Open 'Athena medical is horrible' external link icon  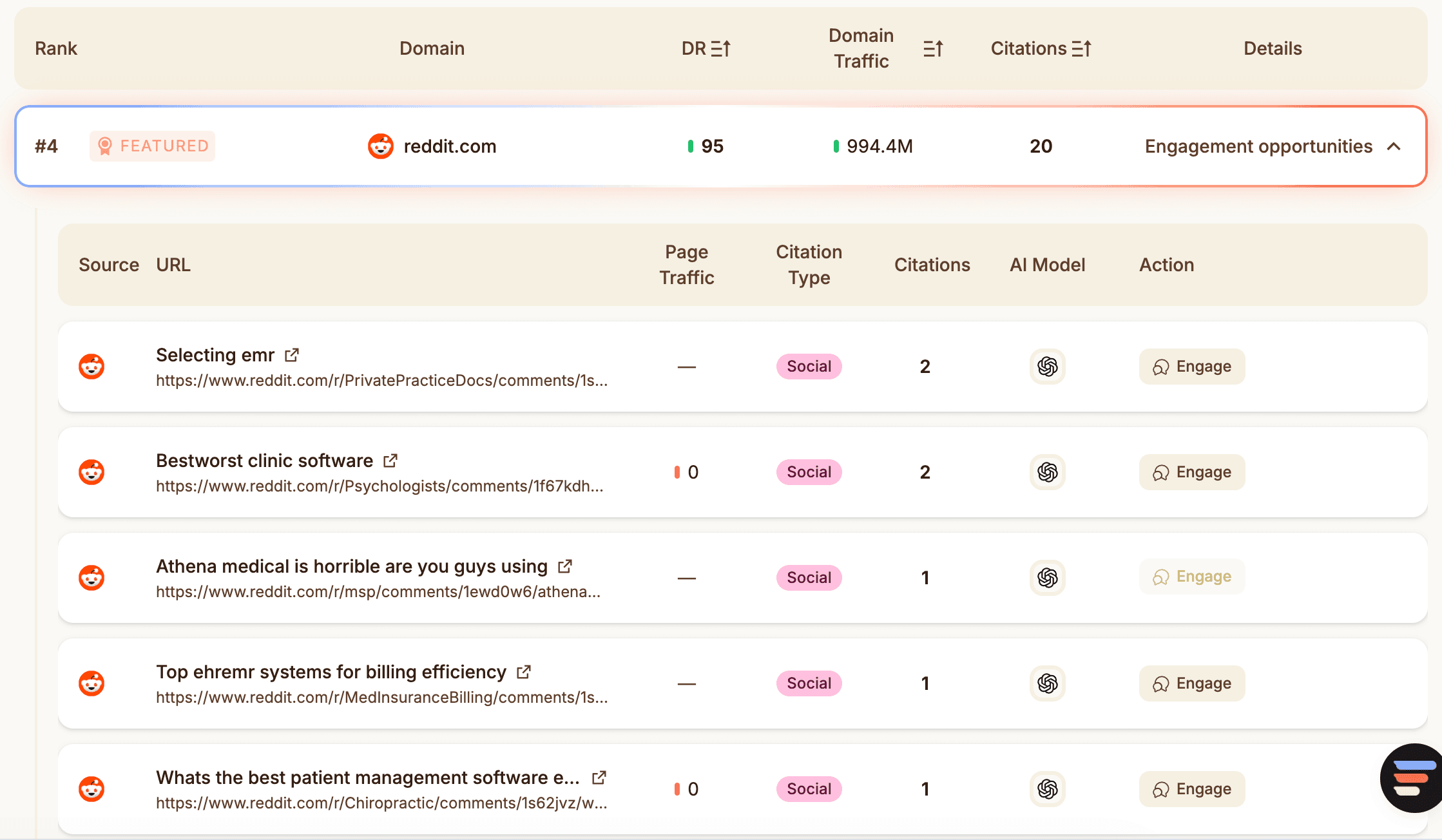565,566
